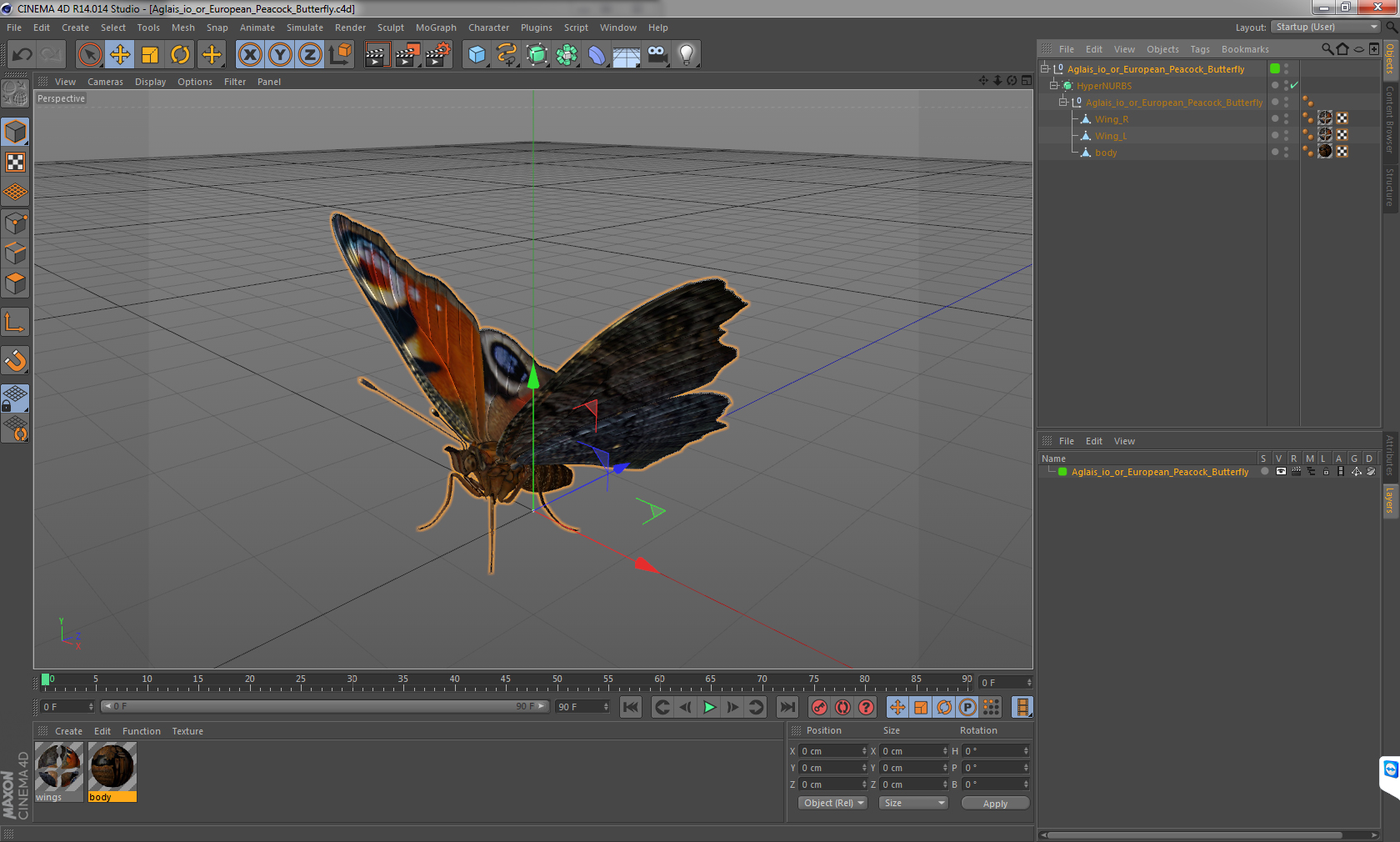
Task: Select Points mode in left sidebar
Action: [16, 223]
